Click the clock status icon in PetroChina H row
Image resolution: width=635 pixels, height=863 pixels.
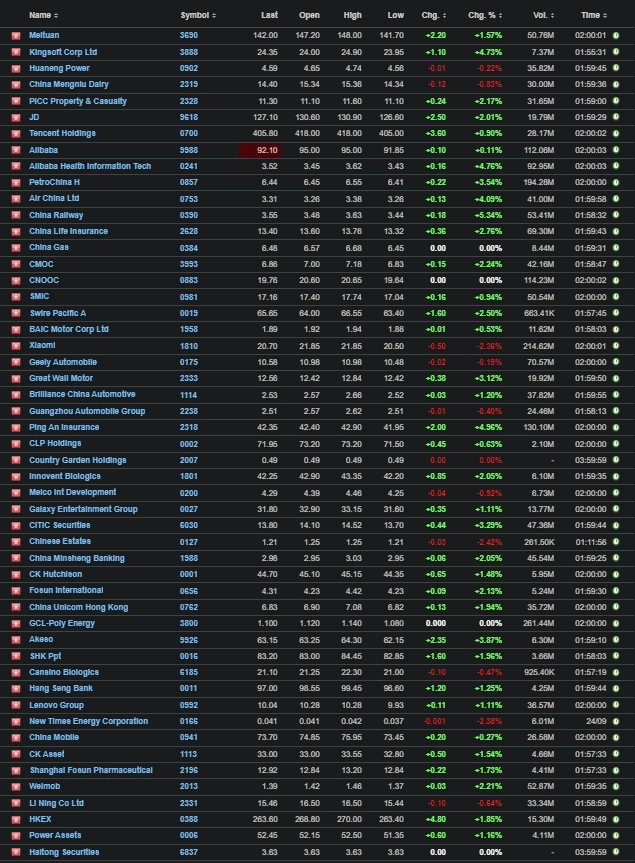click(616, 182)
